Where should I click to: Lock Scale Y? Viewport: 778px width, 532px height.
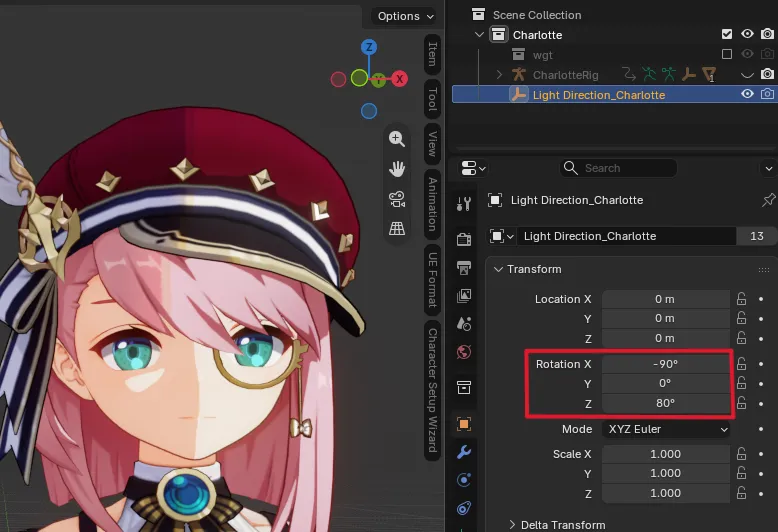click(741, 473)
